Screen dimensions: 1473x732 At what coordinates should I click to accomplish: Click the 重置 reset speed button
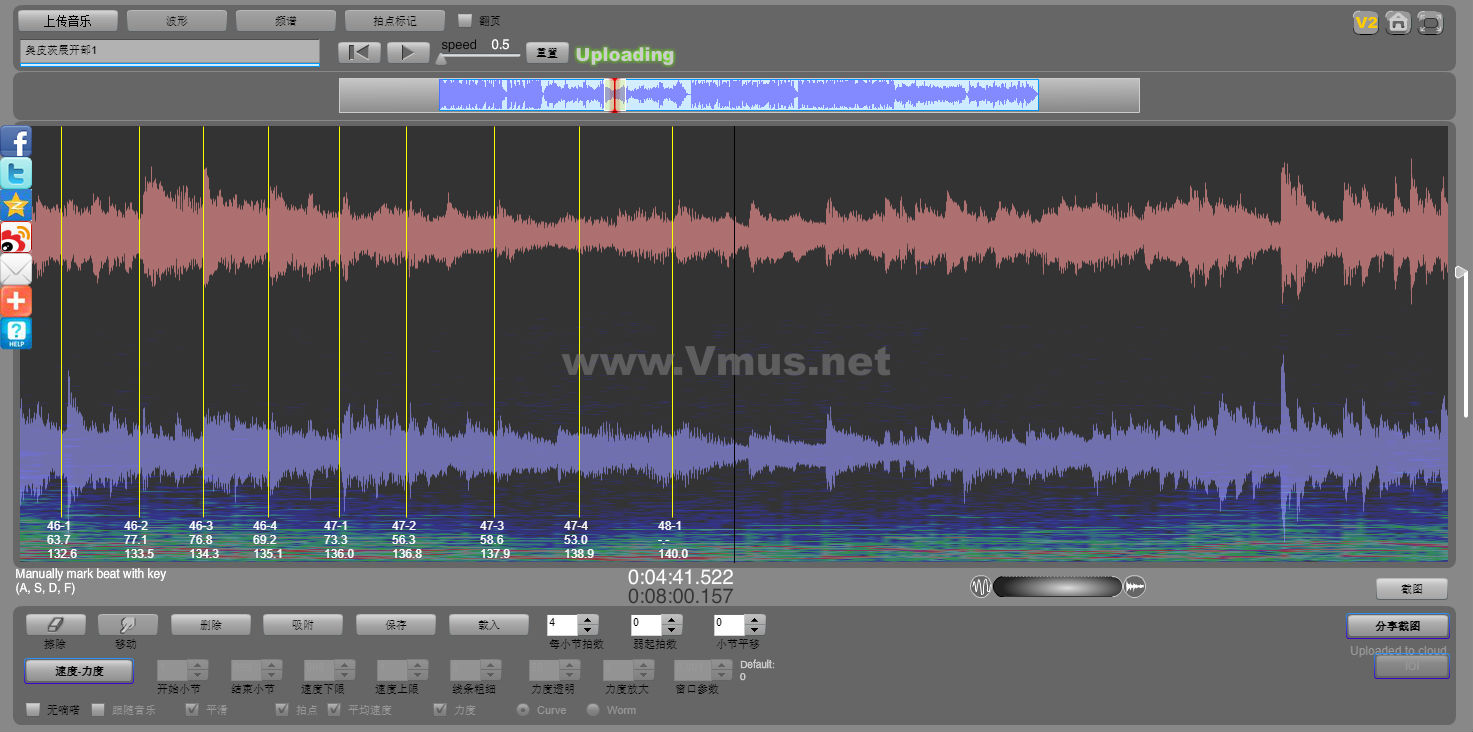(547, 53)
